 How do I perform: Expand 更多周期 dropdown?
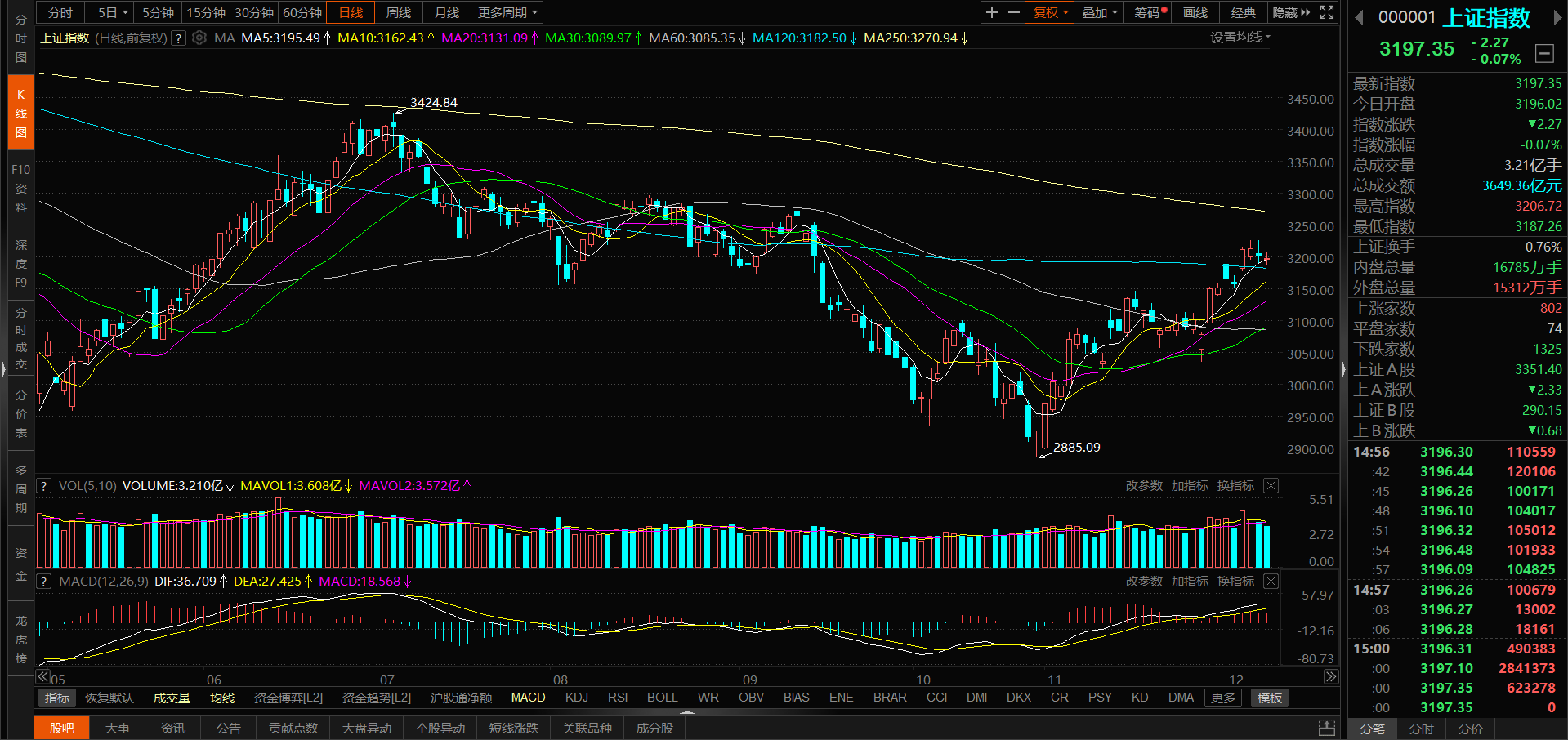coord(507,12)
